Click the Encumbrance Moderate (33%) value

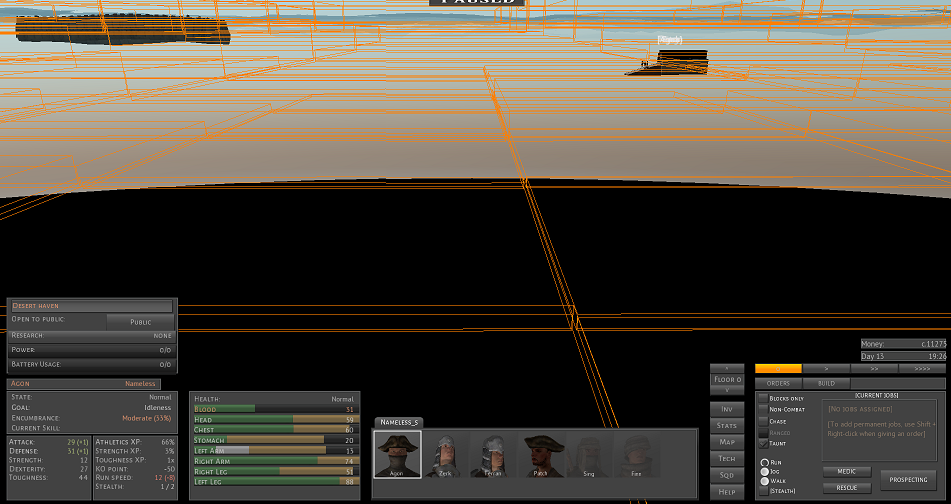tap(147, 418)
